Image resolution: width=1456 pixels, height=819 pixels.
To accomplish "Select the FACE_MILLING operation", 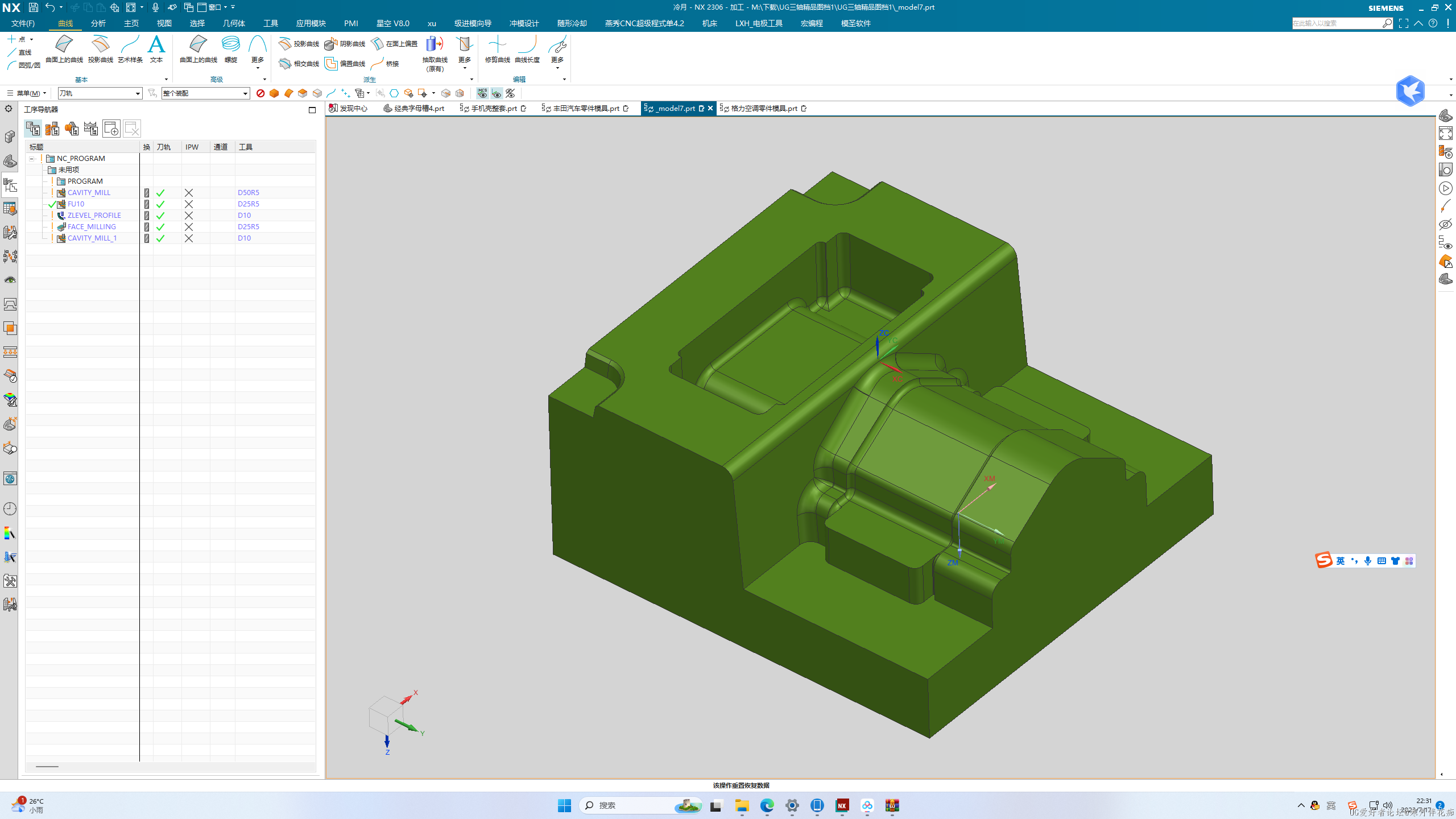I will pyautogui.click(x=91, y=227).
